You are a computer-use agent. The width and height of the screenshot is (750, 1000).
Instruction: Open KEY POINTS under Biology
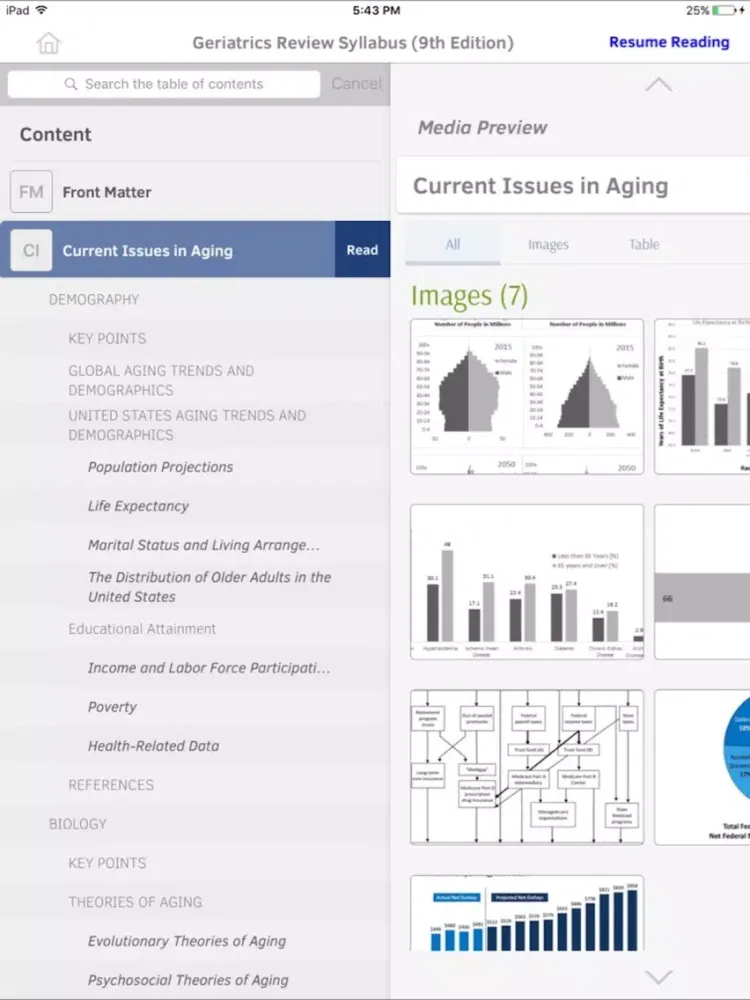point(107,862)
